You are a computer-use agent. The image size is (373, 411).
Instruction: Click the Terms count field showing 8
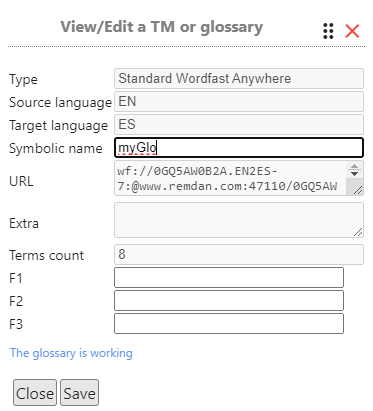coord(239,254)
